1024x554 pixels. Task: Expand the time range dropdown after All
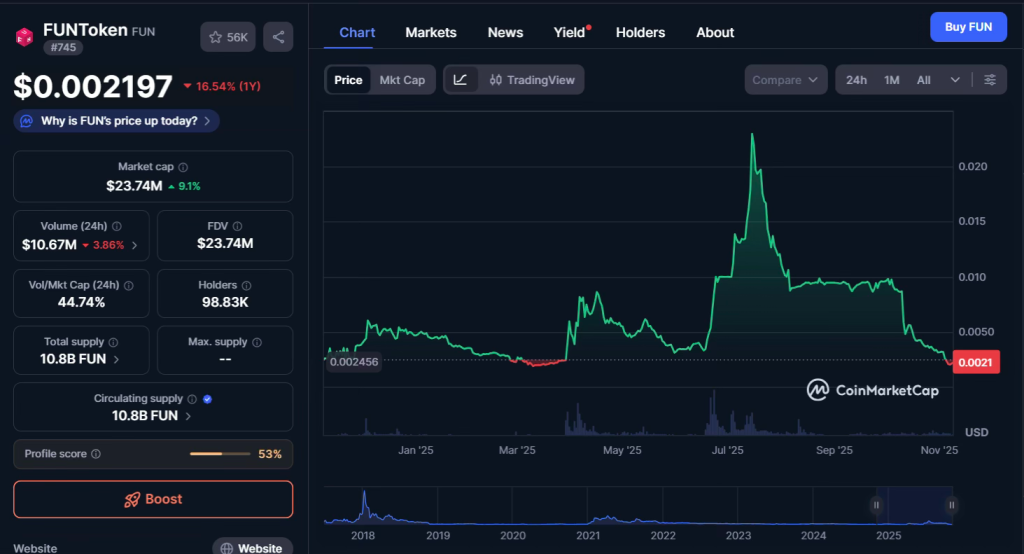tap(955, 80)
